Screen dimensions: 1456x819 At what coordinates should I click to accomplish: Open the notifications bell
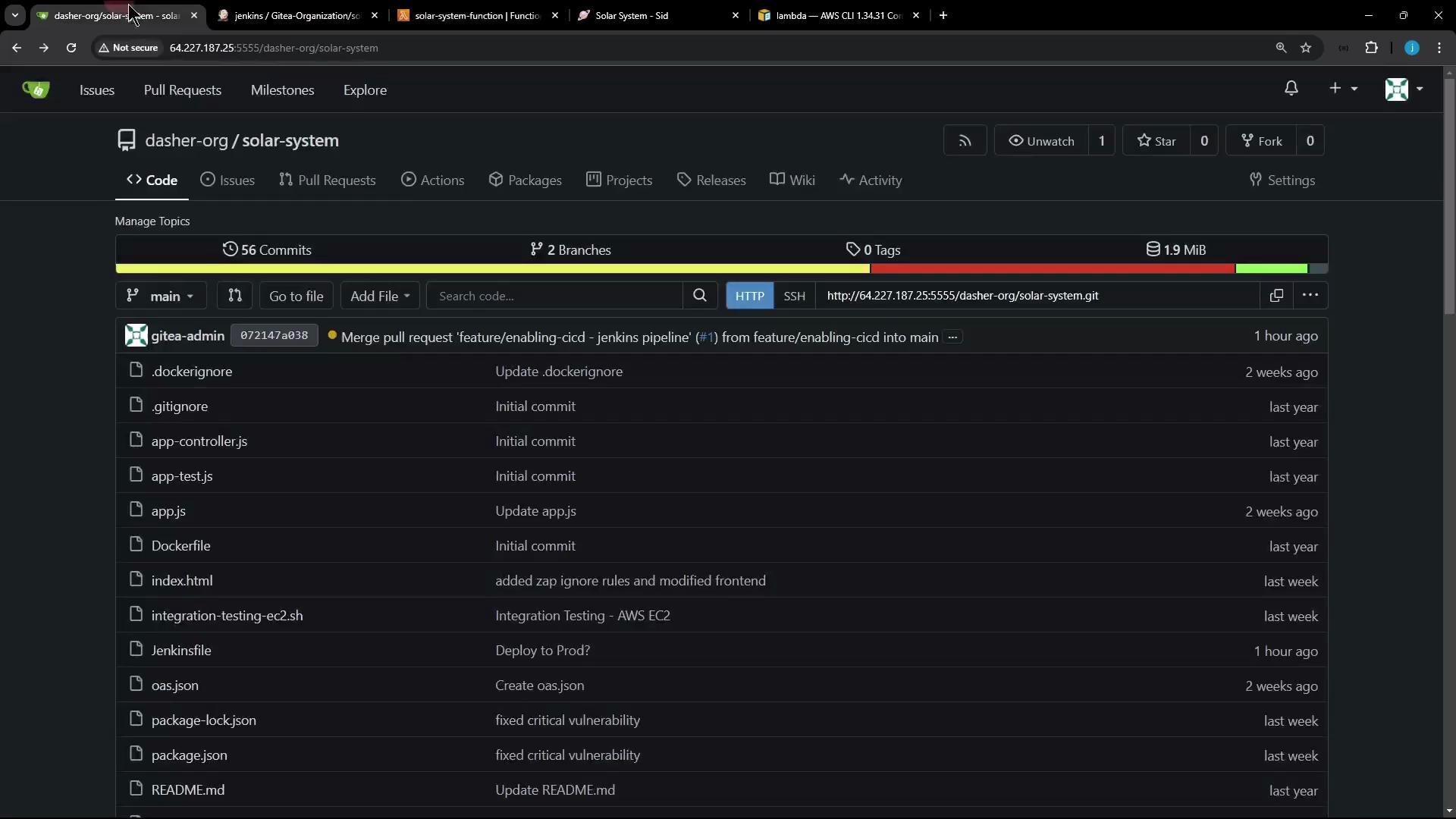coord(1291,89)
